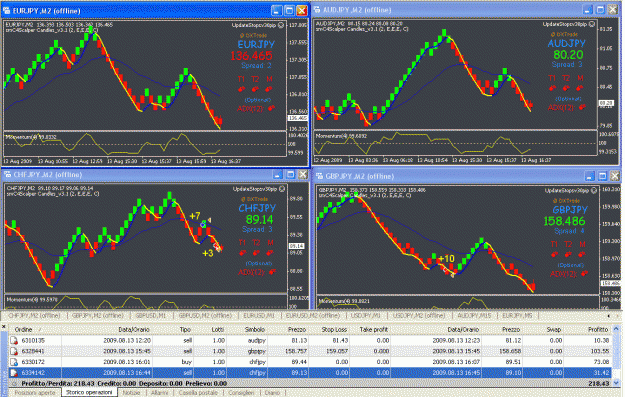Open the Notizie tab

(131, 393)
